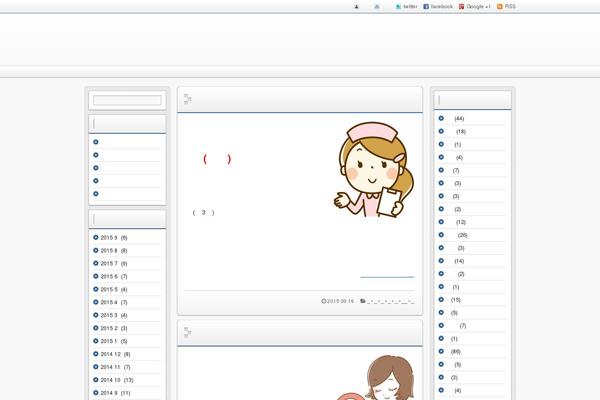Click the gray icon left of twitter
Viewport: 600px width, 400px height.
(x=377, y=7)
